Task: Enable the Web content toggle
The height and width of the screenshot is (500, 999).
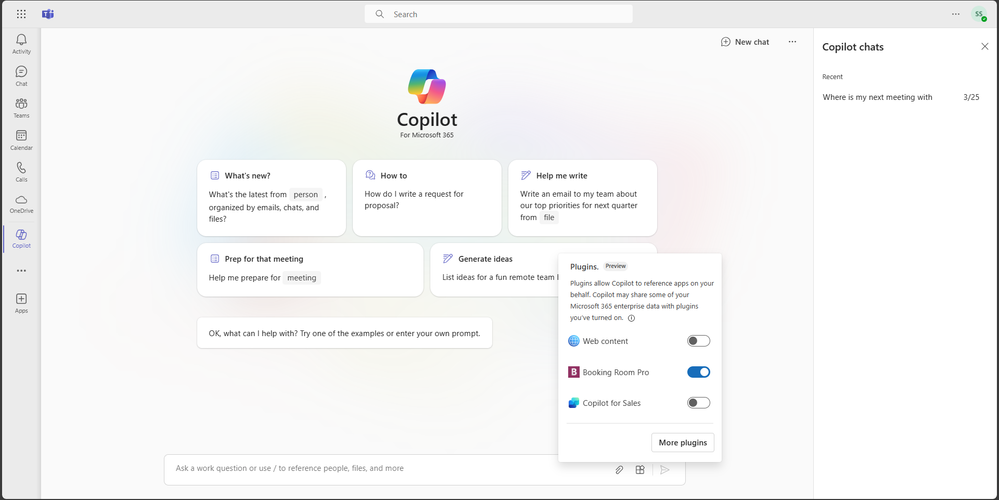Action: coord(698,341)
